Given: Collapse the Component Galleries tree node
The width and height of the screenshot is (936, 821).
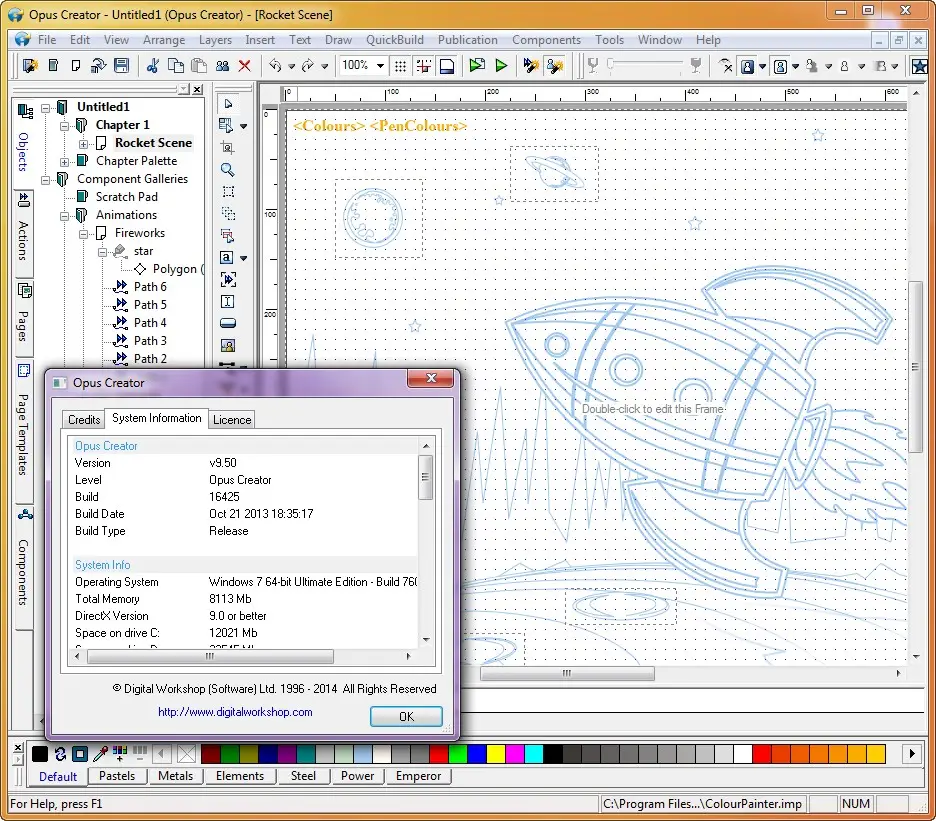Looking at the screenshot, I should pos(45,180).
